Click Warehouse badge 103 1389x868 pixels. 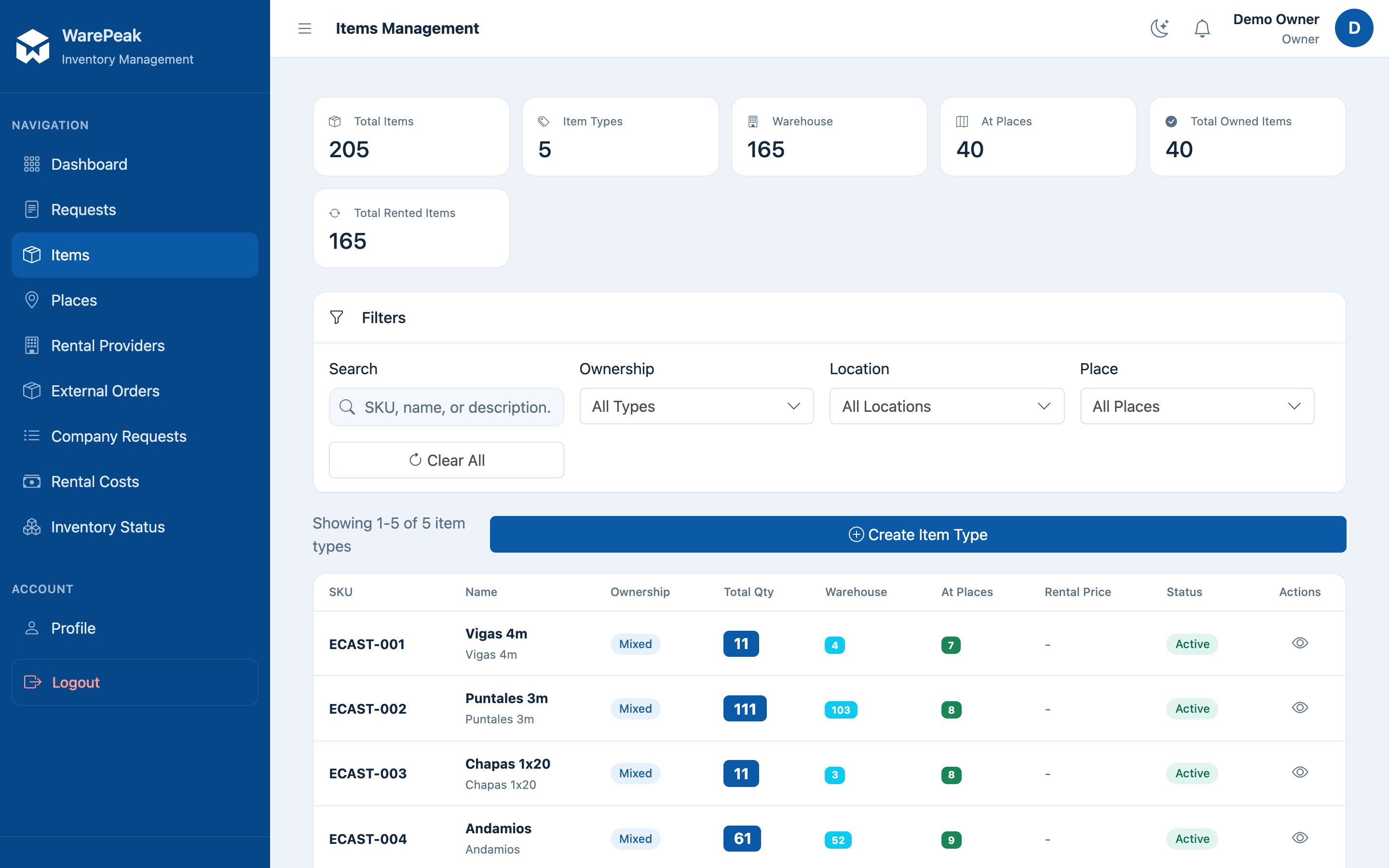click(840, 709)
